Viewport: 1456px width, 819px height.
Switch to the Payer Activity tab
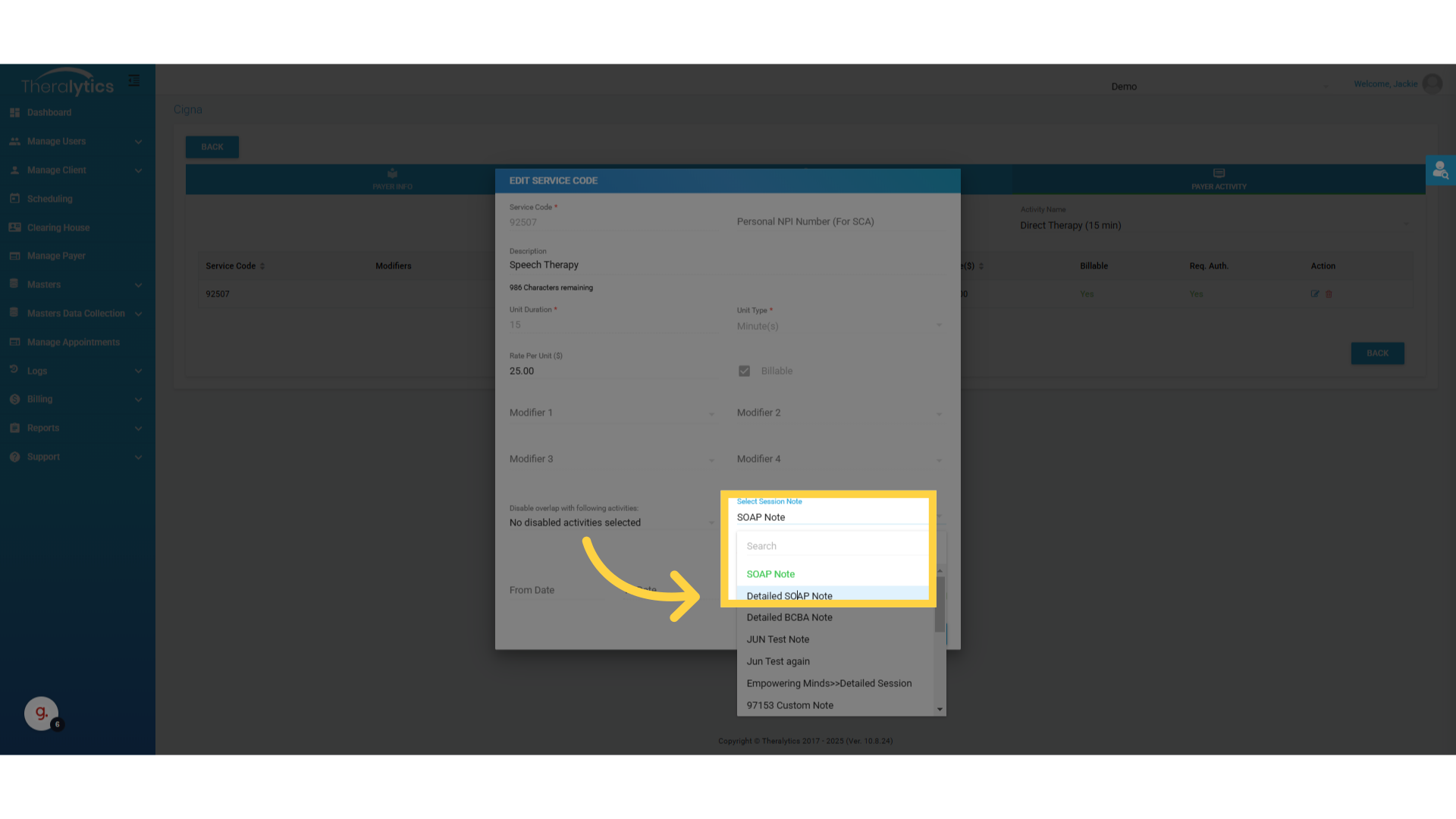point(1218,180)
